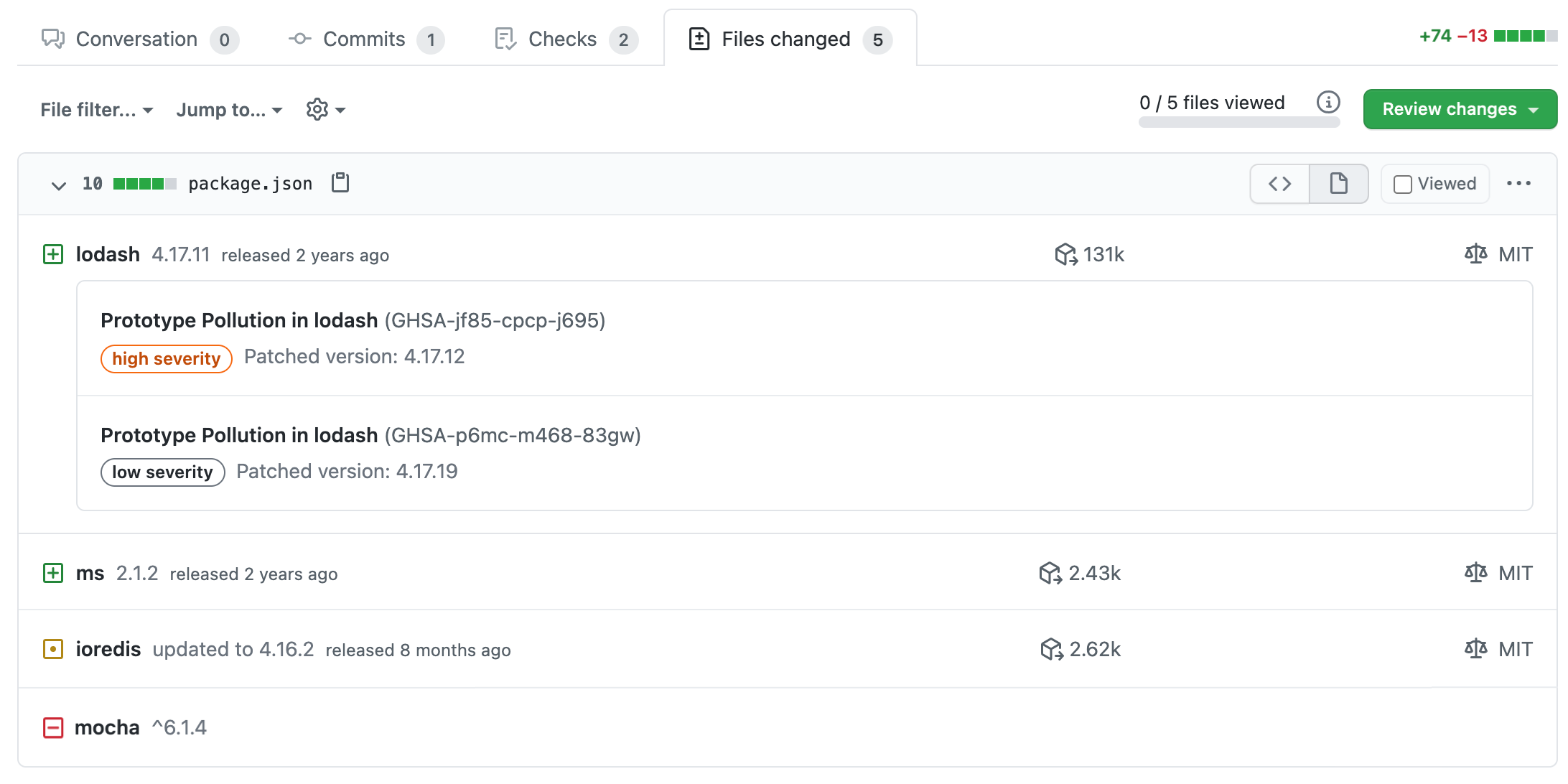Open the Jump to file dropdown
Viewport: 1568px width, 784px height.
[230, 109]
